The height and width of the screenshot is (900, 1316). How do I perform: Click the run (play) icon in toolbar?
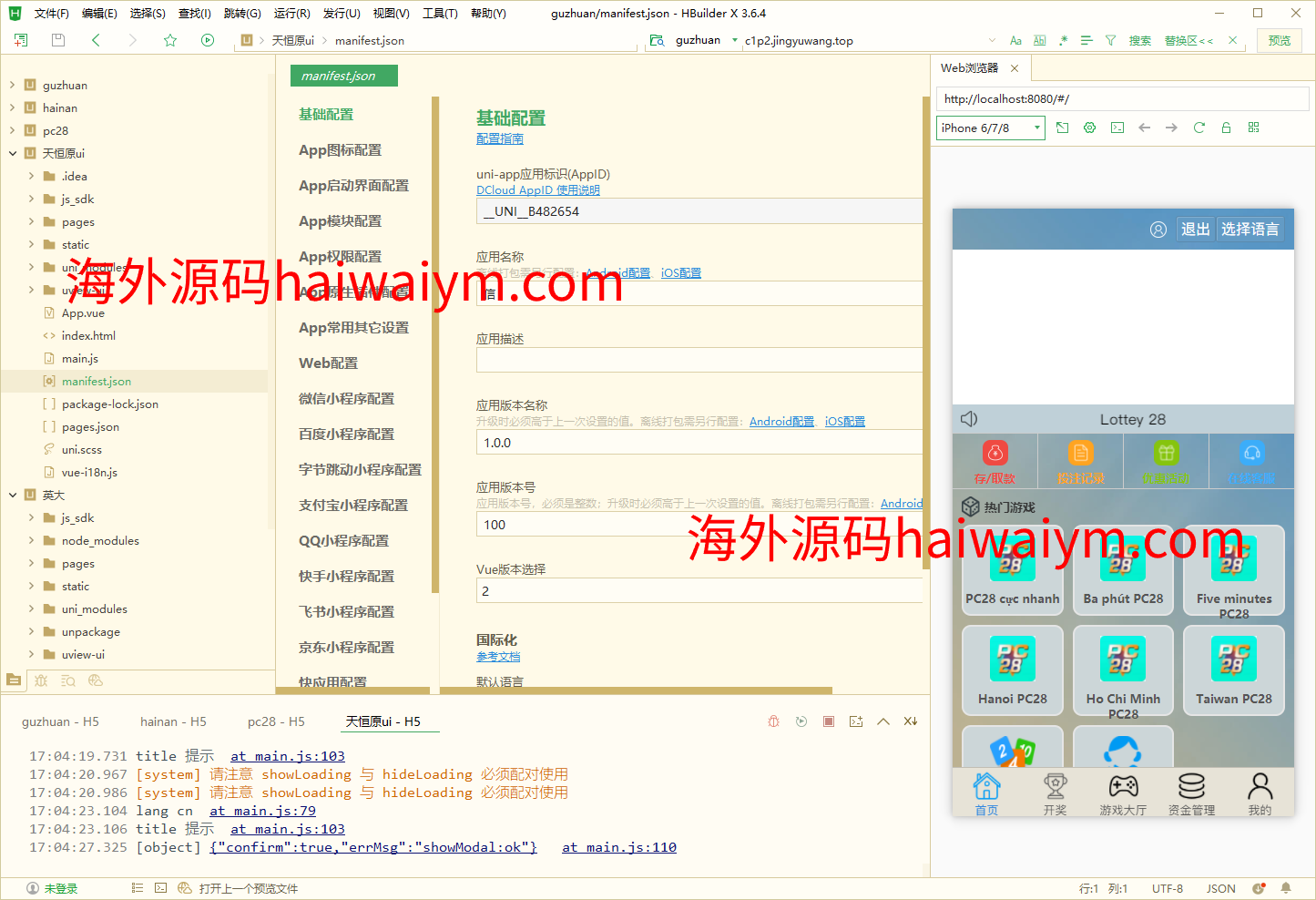[208, 40]
